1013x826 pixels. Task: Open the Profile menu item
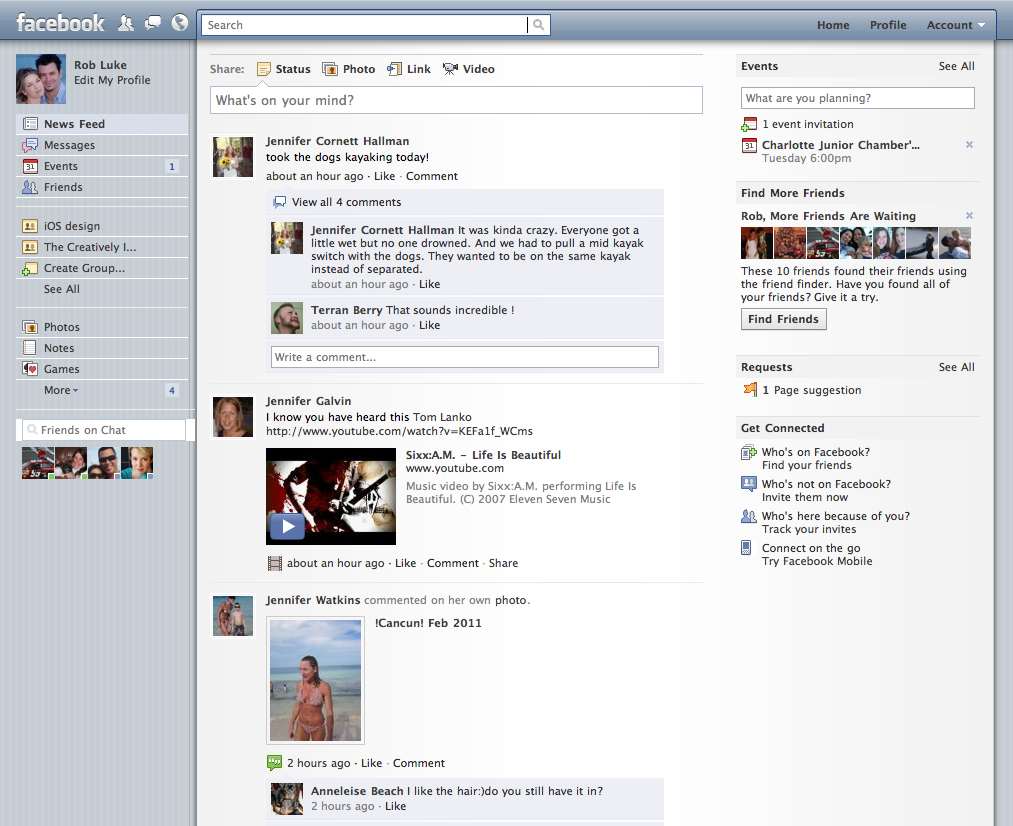888,24
